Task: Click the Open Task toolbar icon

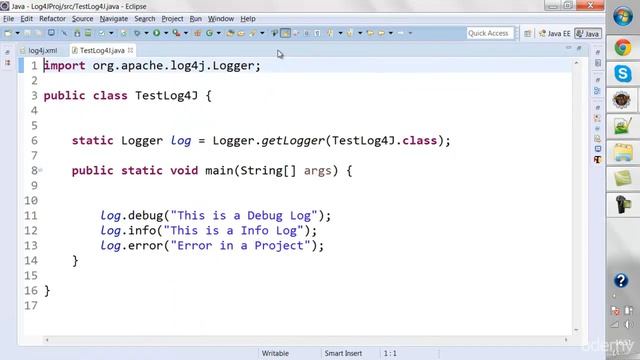Action: click(241, 33)
